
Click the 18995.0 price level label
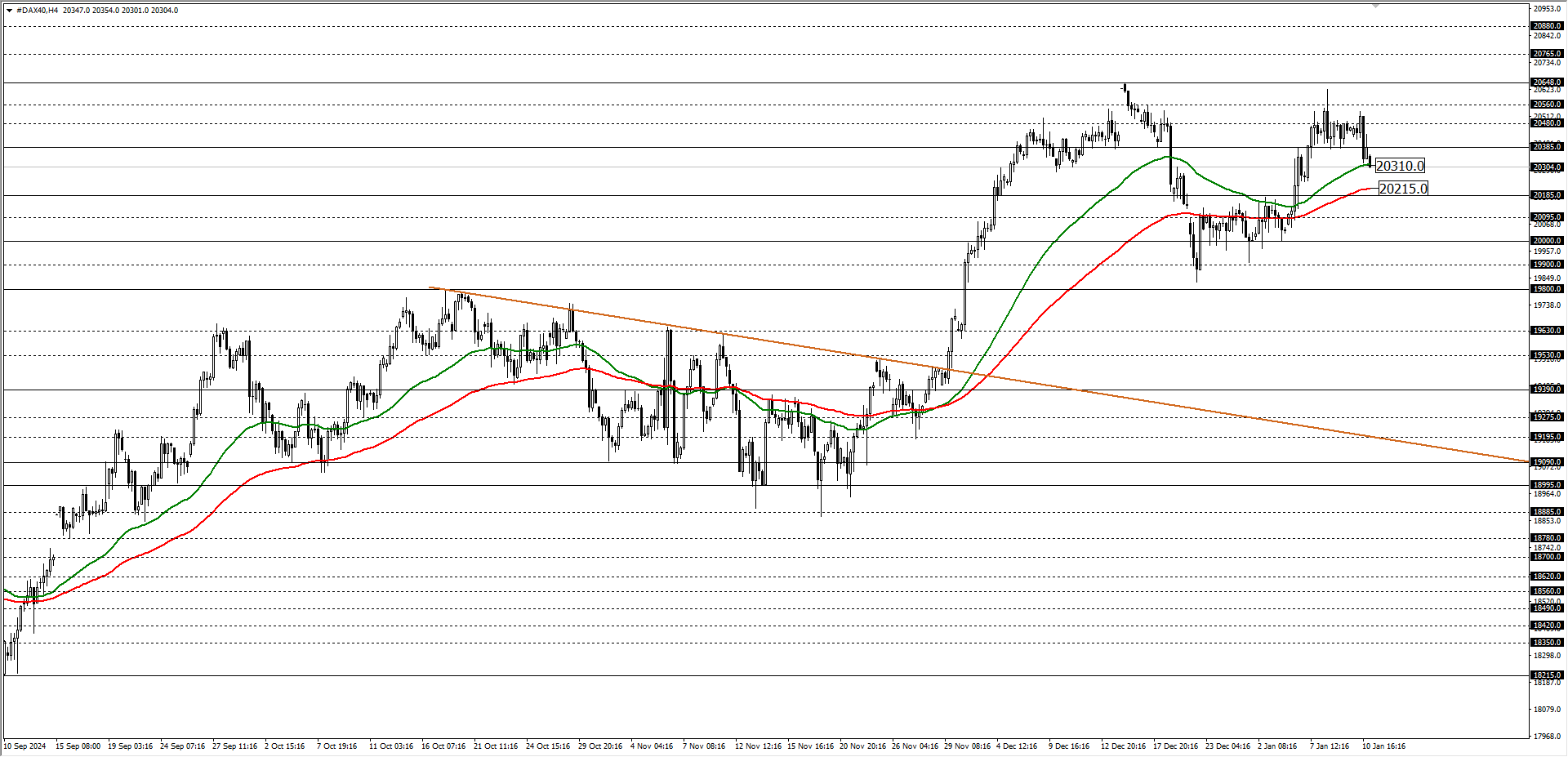tap(1547, 485)
